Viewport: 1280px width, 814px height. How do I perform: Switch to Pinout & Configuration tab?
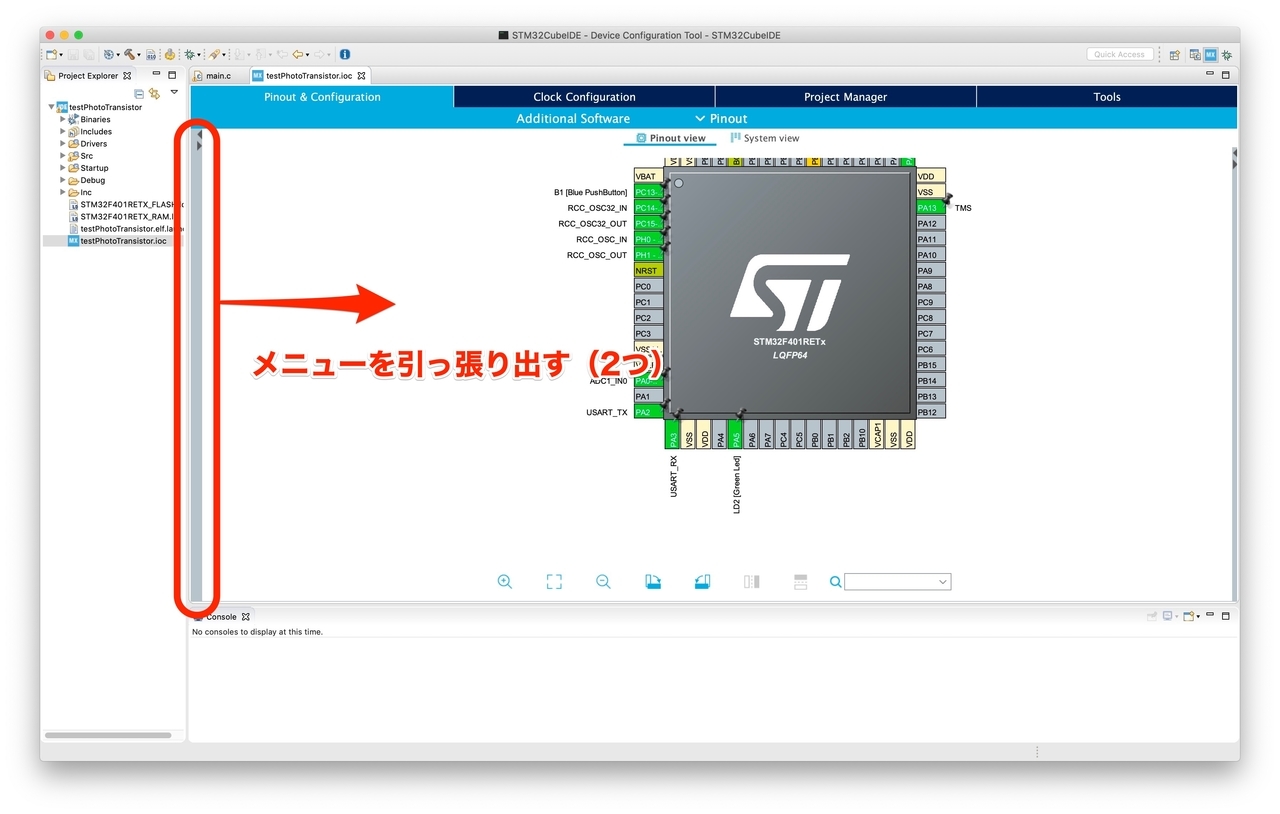[x=322, y=97]
